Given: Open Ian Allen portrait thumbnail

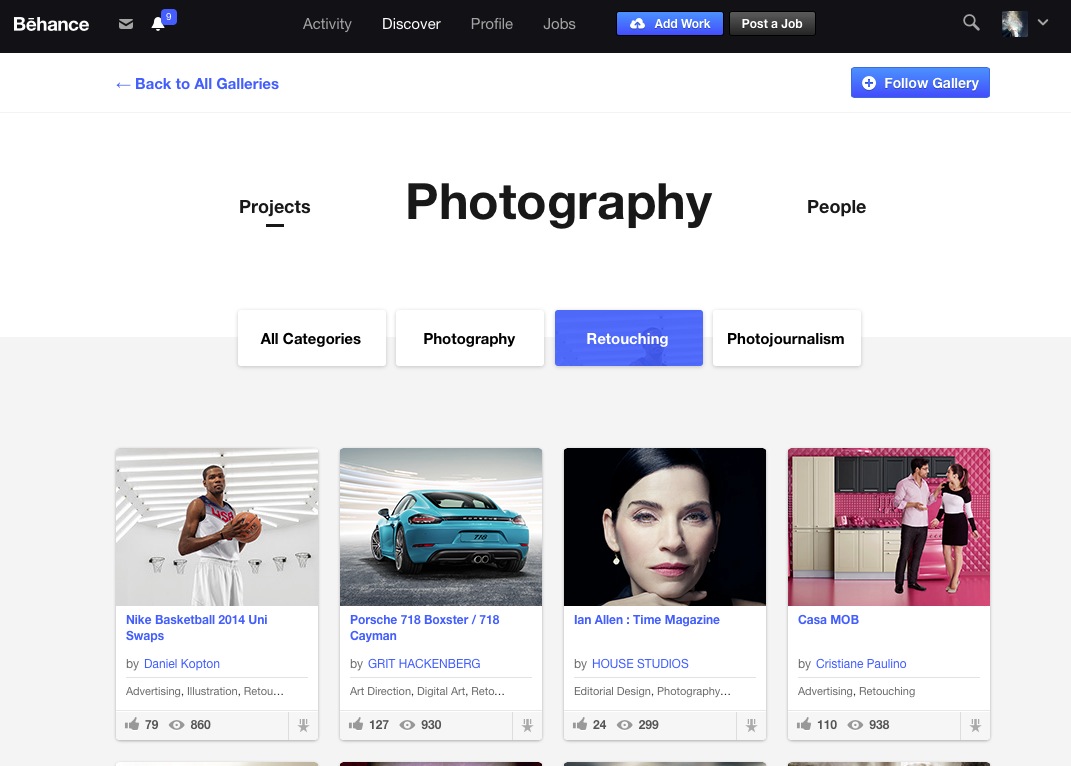Looking at the screenshot, I should coord(665,527).
